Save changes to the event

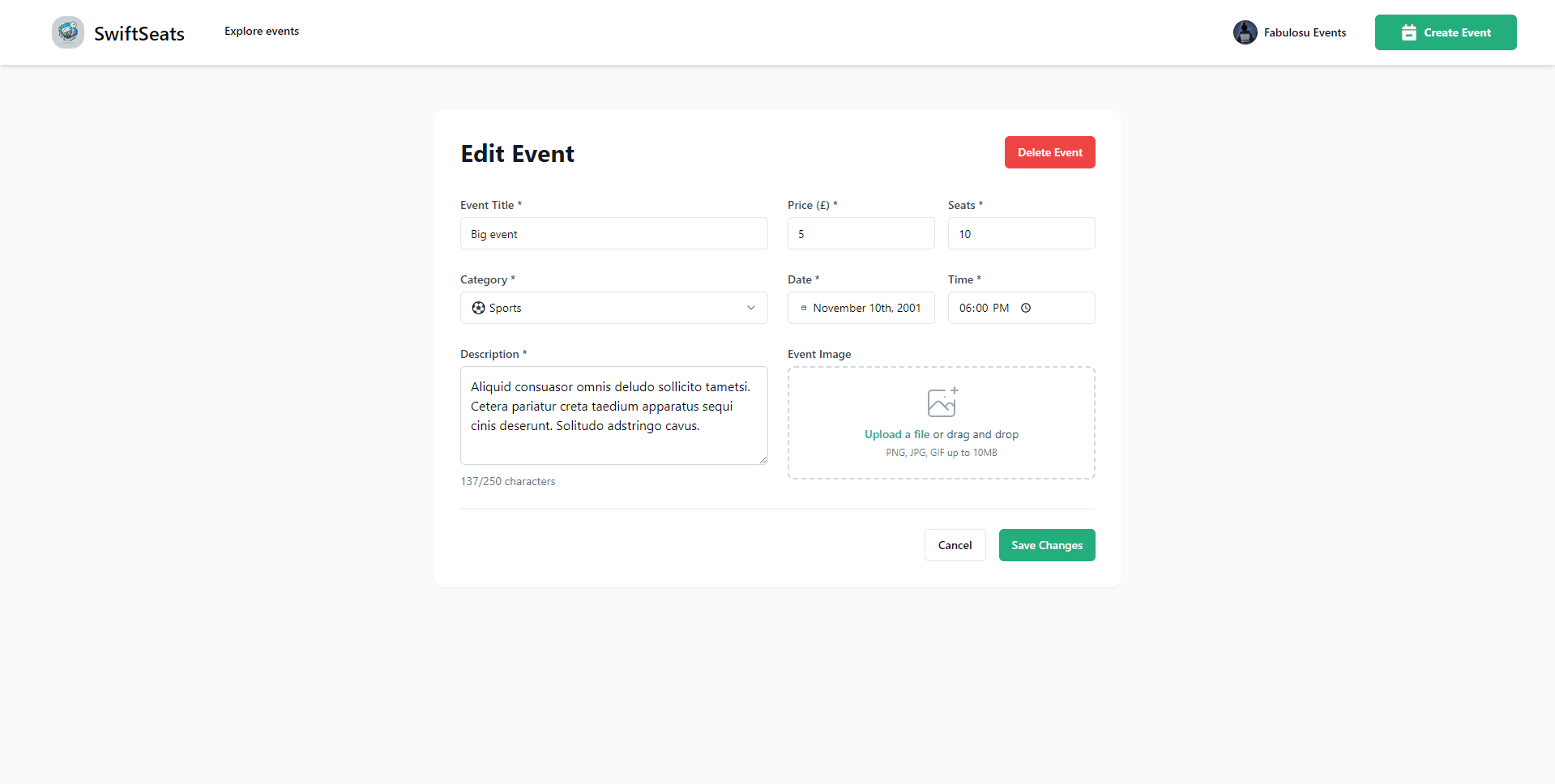(x=1047, y=545)
